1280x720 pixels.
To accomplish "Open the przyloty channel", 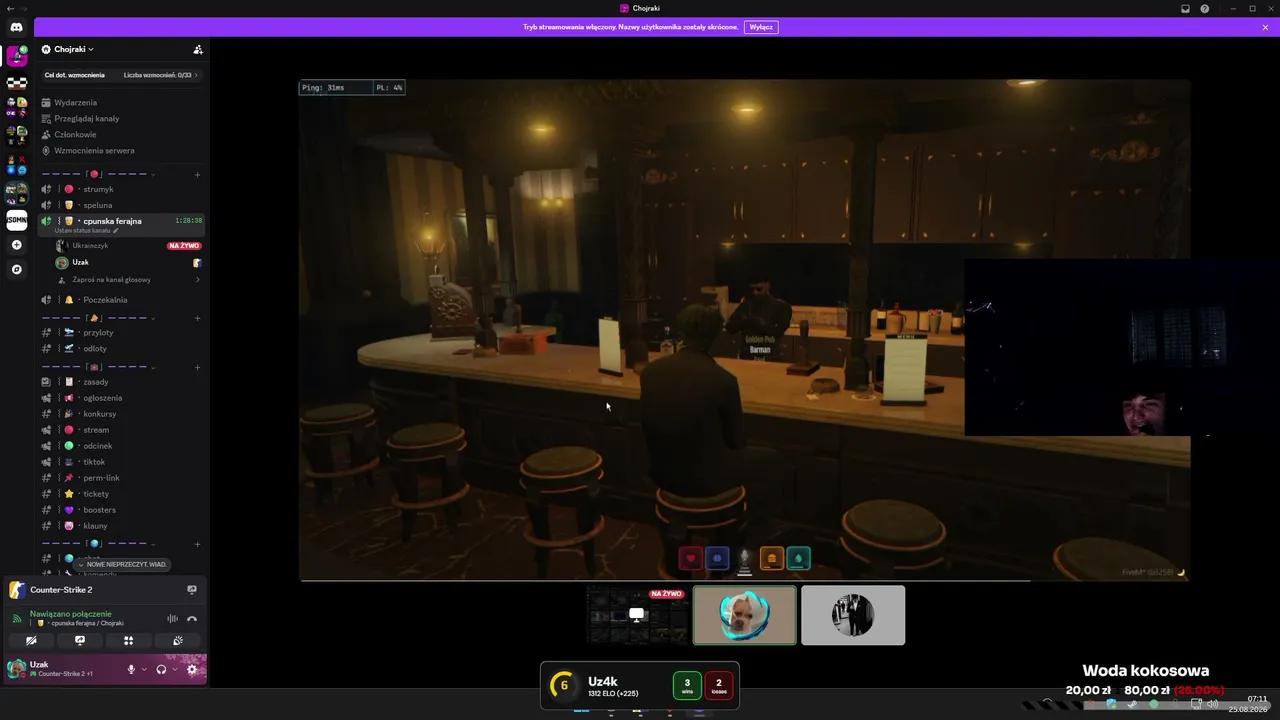I will click(x=121, y=332).
